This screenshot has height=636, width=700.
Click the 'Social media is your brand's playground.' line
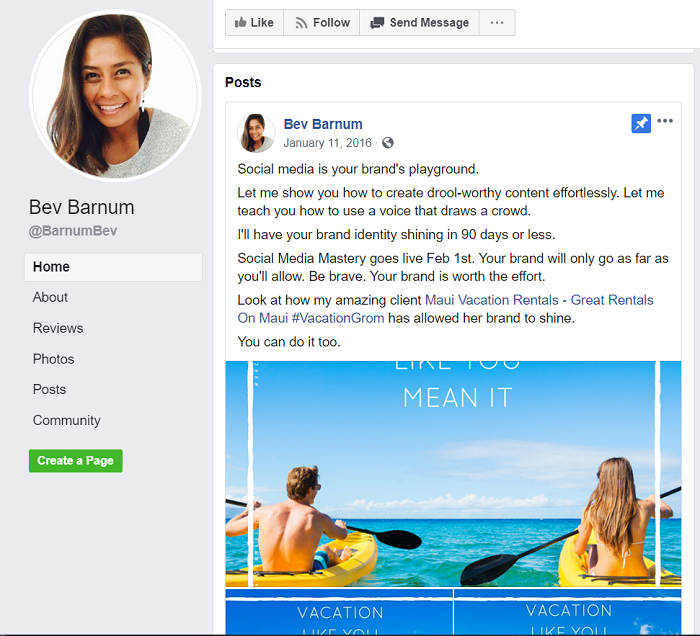[358, 169]
